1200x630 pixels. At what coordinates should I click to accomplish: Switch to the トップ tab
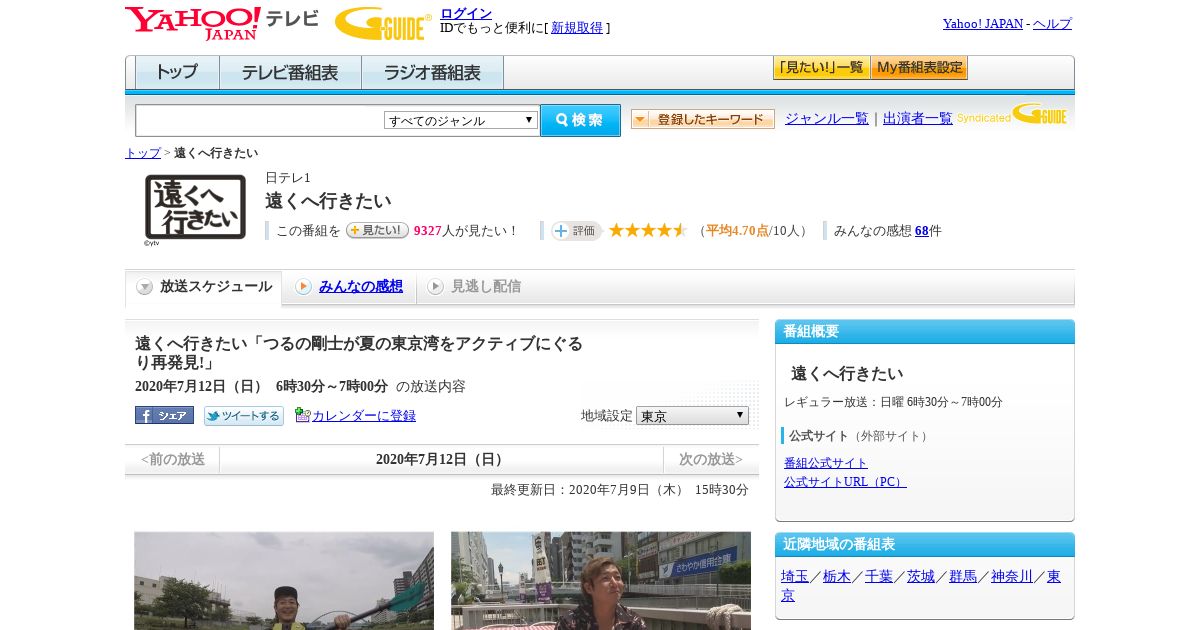(177, 72)
